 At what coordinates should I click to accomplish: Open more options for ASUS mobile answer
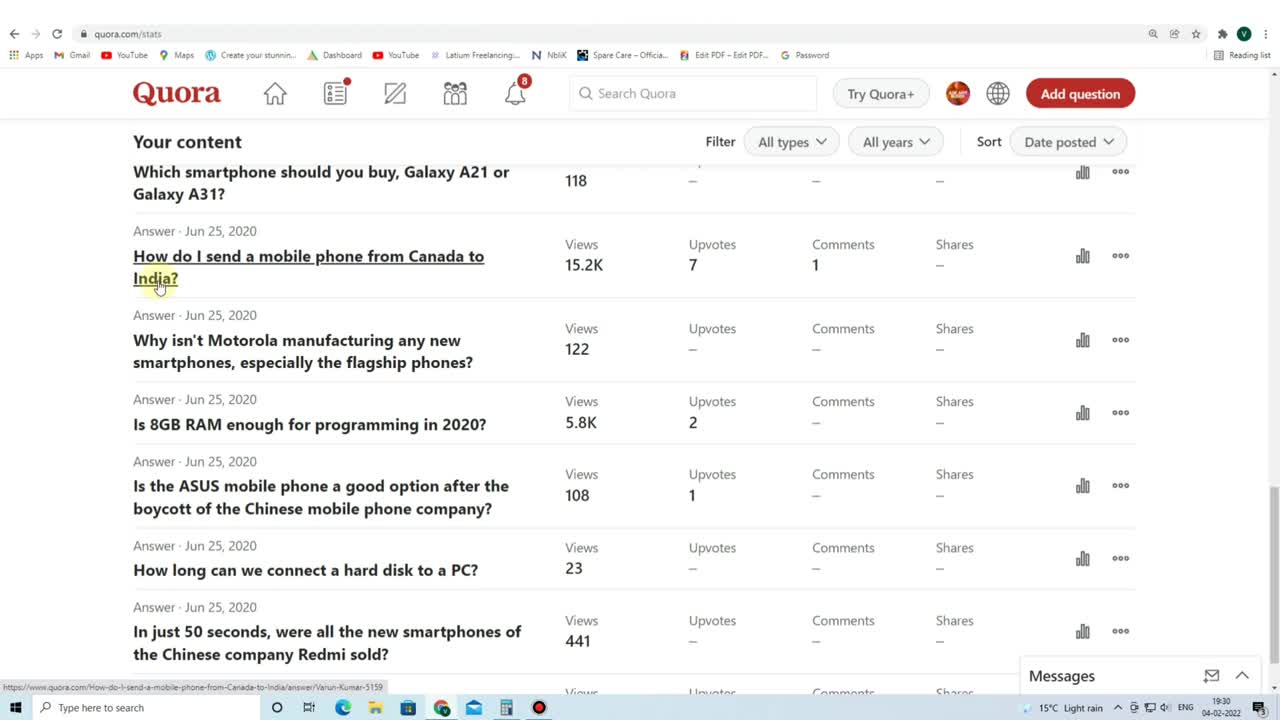(x=1120, y=486)
